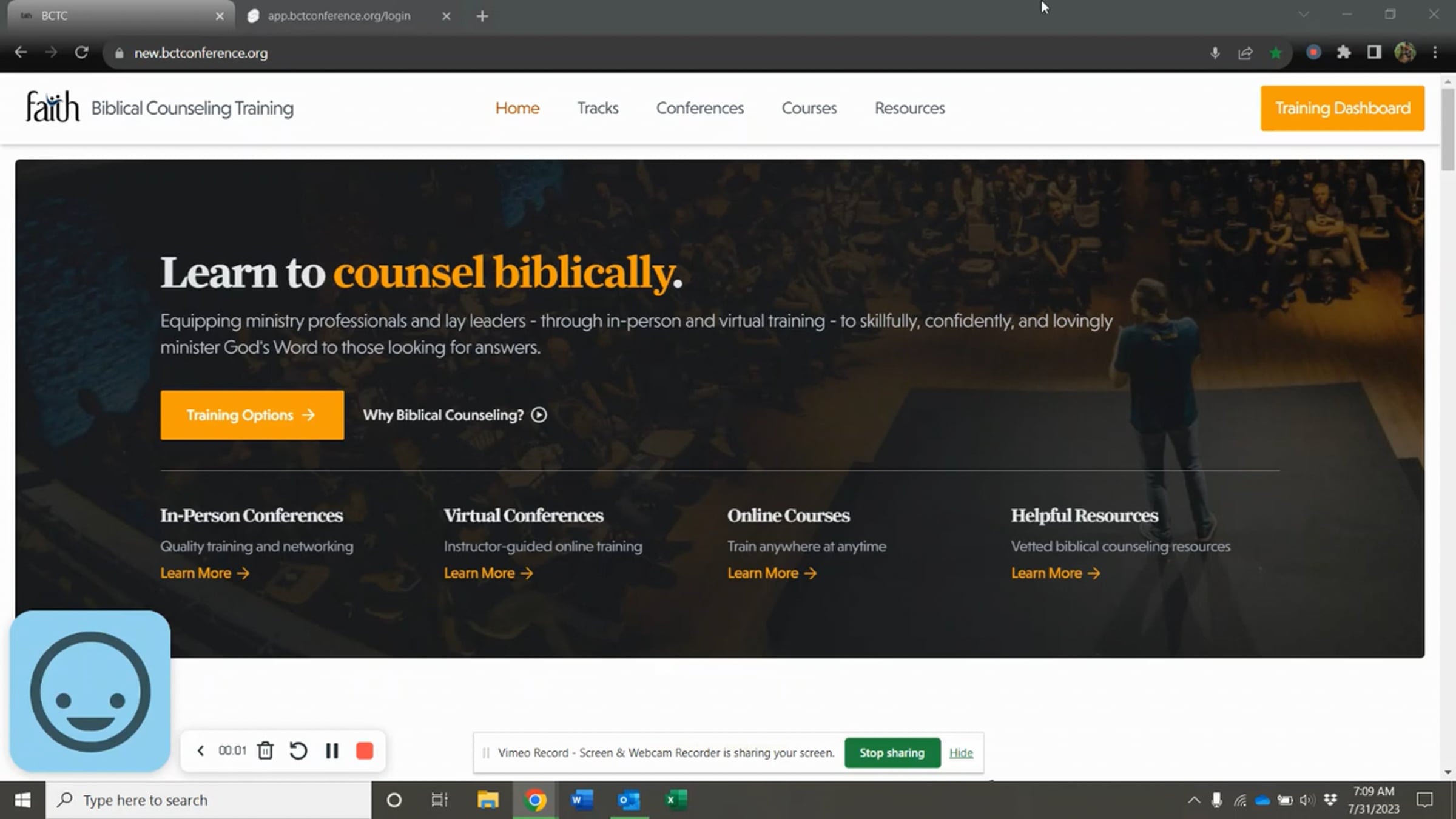Open the Chrome extensions puzzle icon

pos(1344,53)
